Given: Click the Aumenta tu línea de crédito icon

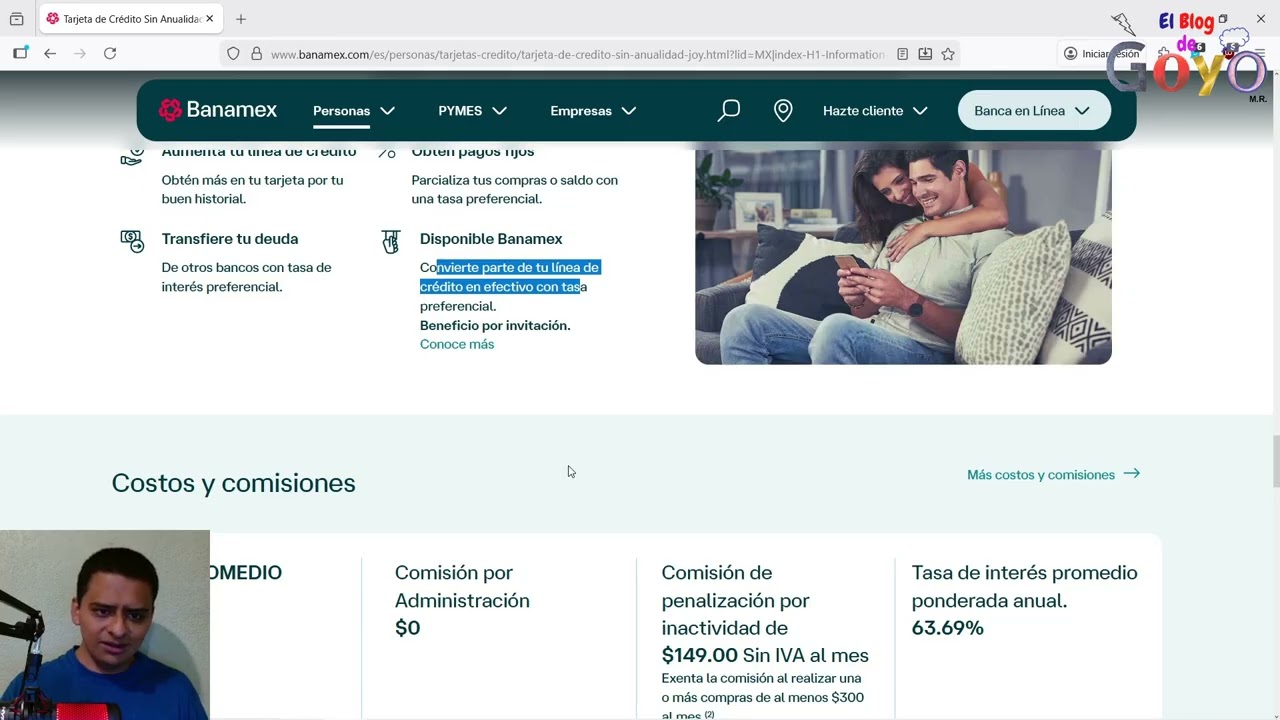Looking at the screenshot, I should point(132,156).
